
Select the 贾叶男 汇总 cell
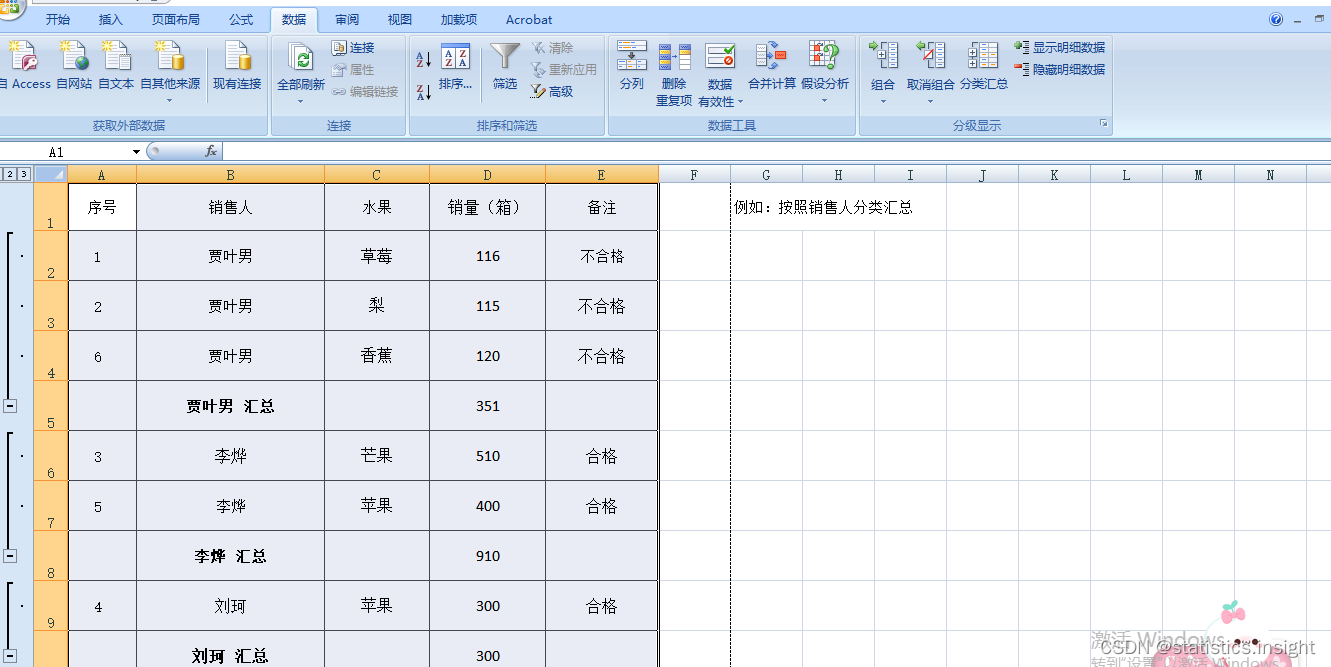point(230,406)
